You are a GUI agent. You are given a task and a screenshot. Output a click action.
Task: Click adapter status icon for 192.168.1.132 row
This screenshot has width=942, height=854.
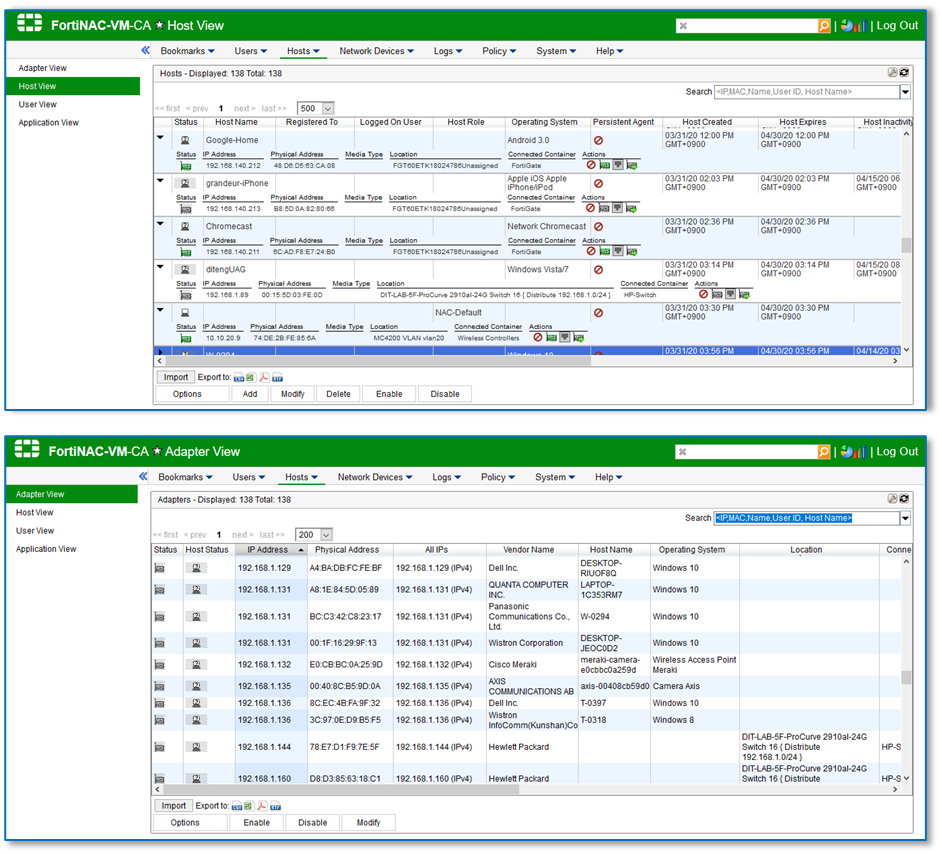[159, 665]
